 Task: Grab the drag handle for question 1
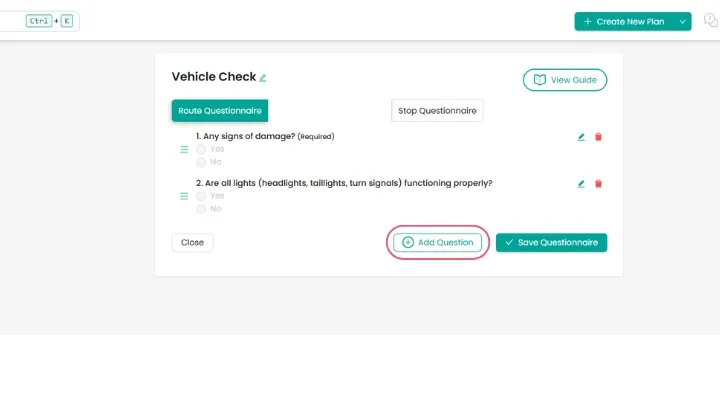(x=184, y=149)
